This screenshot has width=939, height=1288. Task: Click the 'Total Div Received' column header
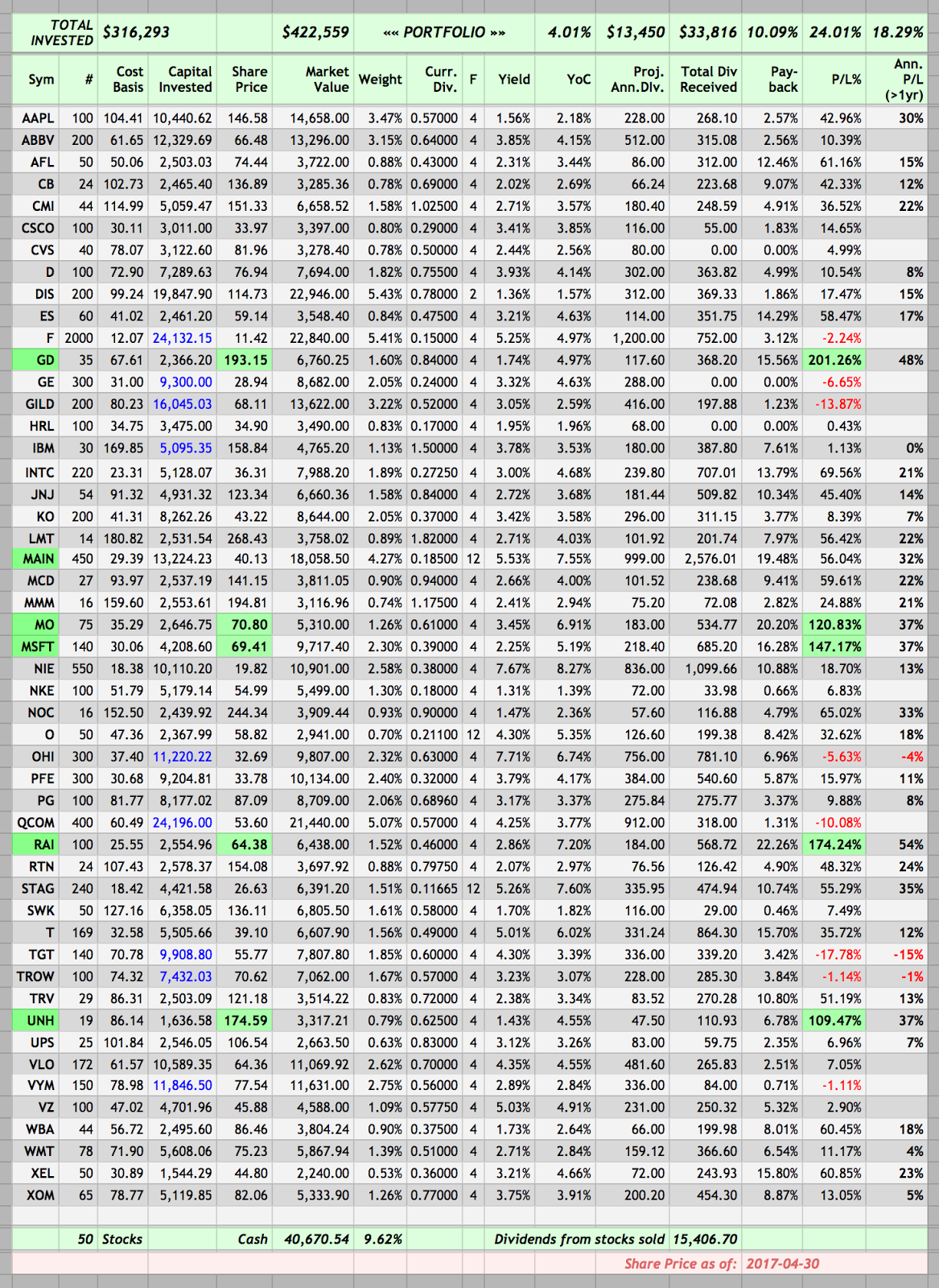tap(706, 79)
